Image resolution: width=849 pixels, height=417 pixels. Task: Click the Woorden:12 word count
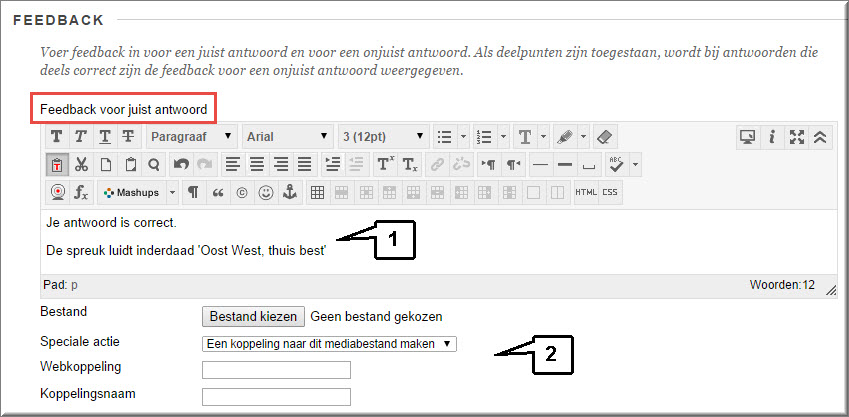pos(782,285)
